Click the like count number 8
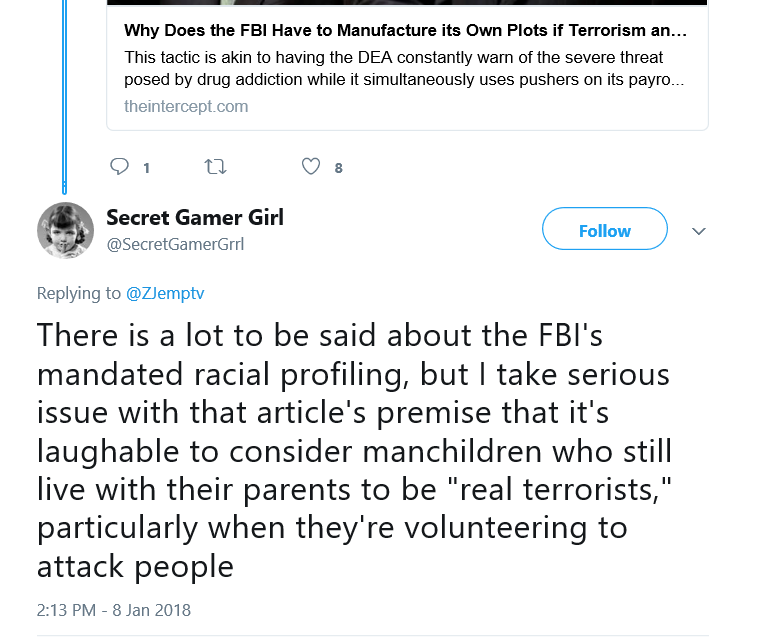Screen dimensions: 757x637 click(338, 168)
